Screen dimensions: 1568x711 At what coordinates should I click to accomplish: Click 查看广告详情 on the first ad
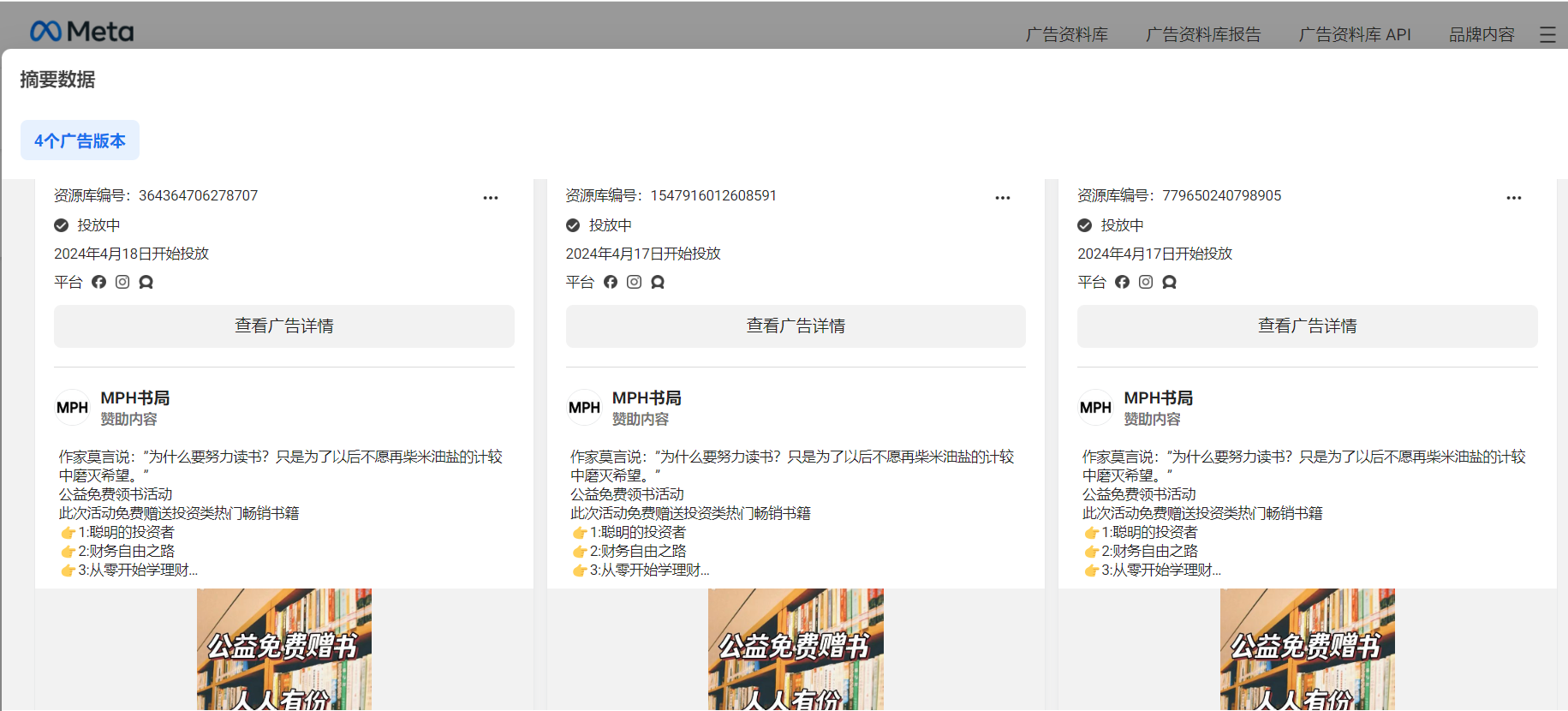(284, 326)
